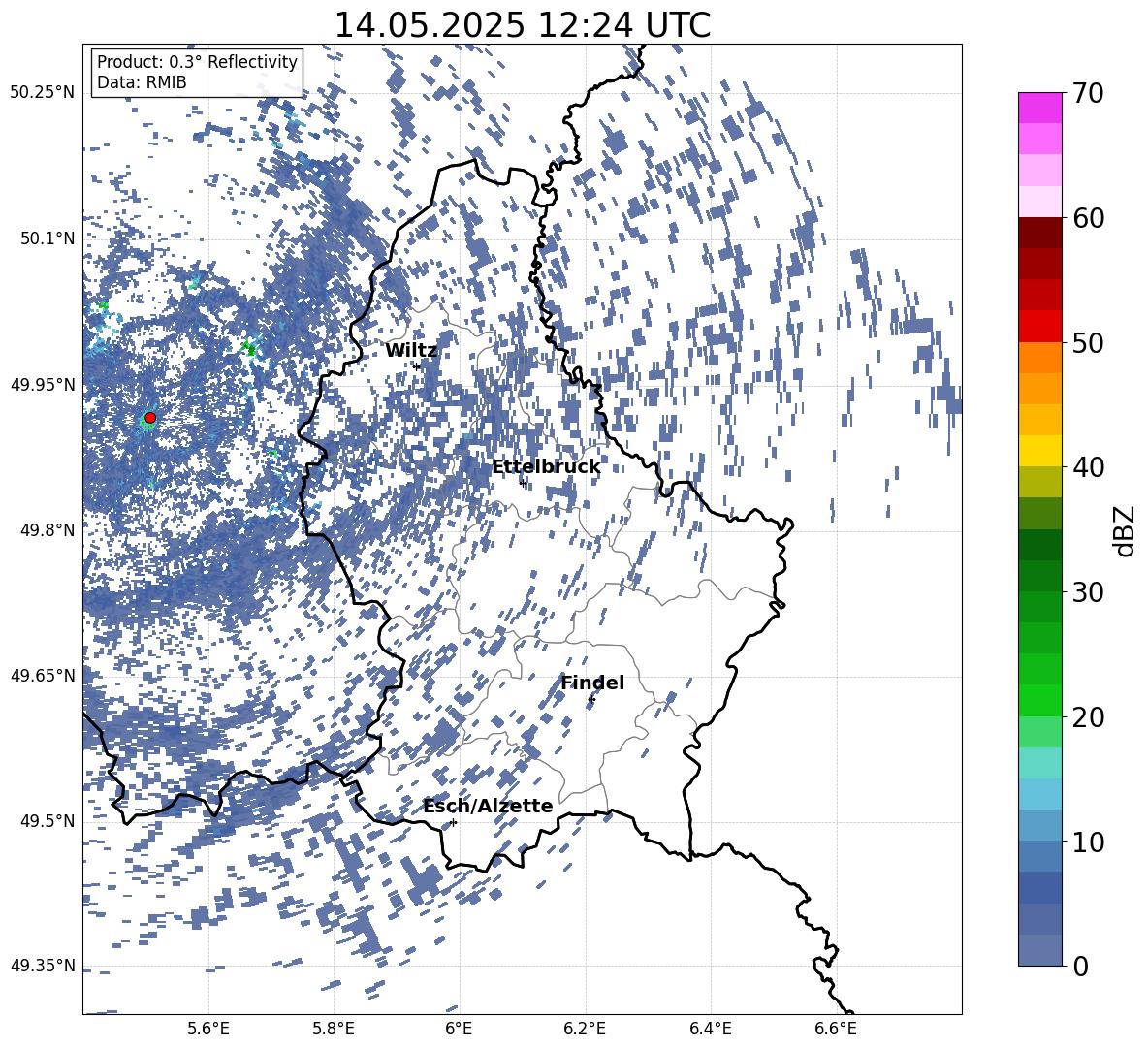This screenshot has width=1148, height=1048.
Task: Click the colorbar tick value 10
Action: [1088, 842]
